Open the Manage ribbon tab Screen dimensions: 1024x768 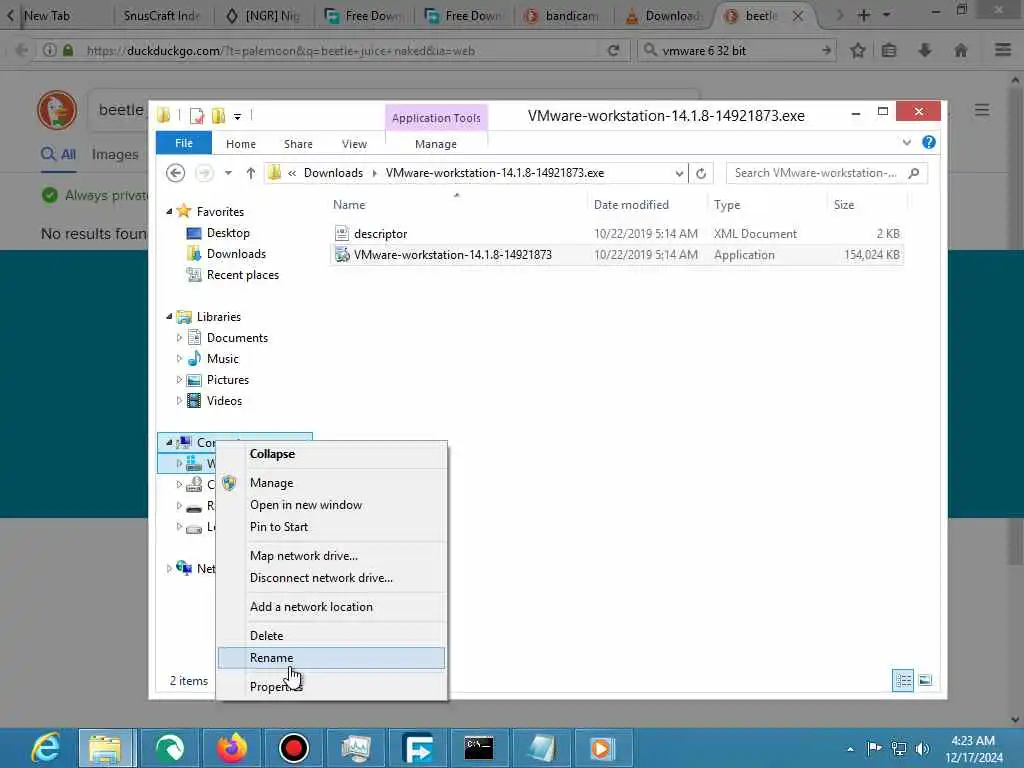pos(436,144)
